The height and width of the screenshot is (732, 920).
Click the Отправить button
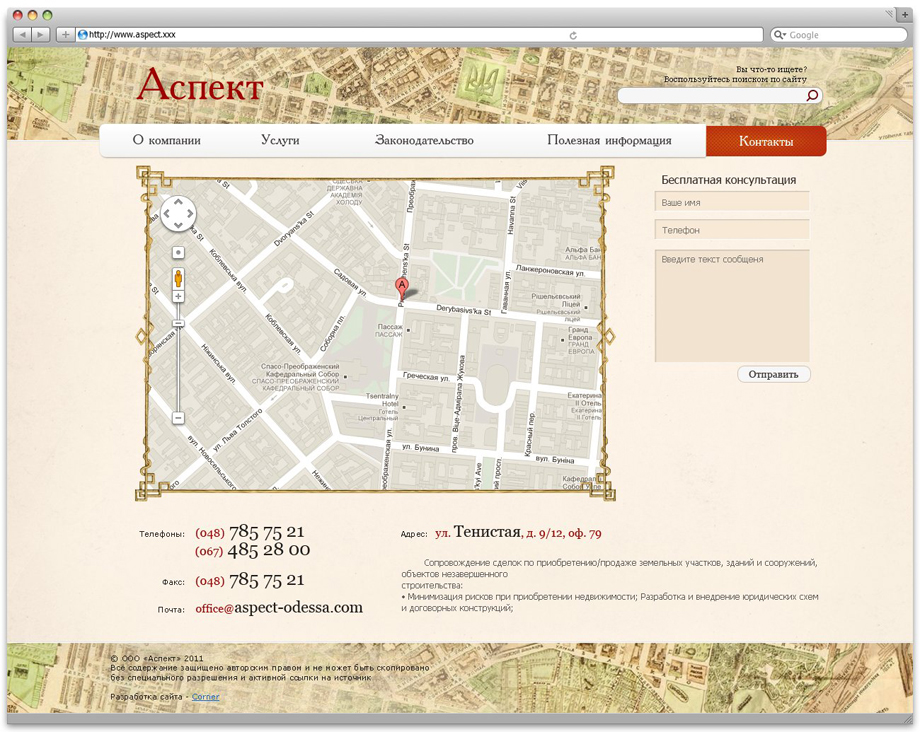tap(773, 374)
